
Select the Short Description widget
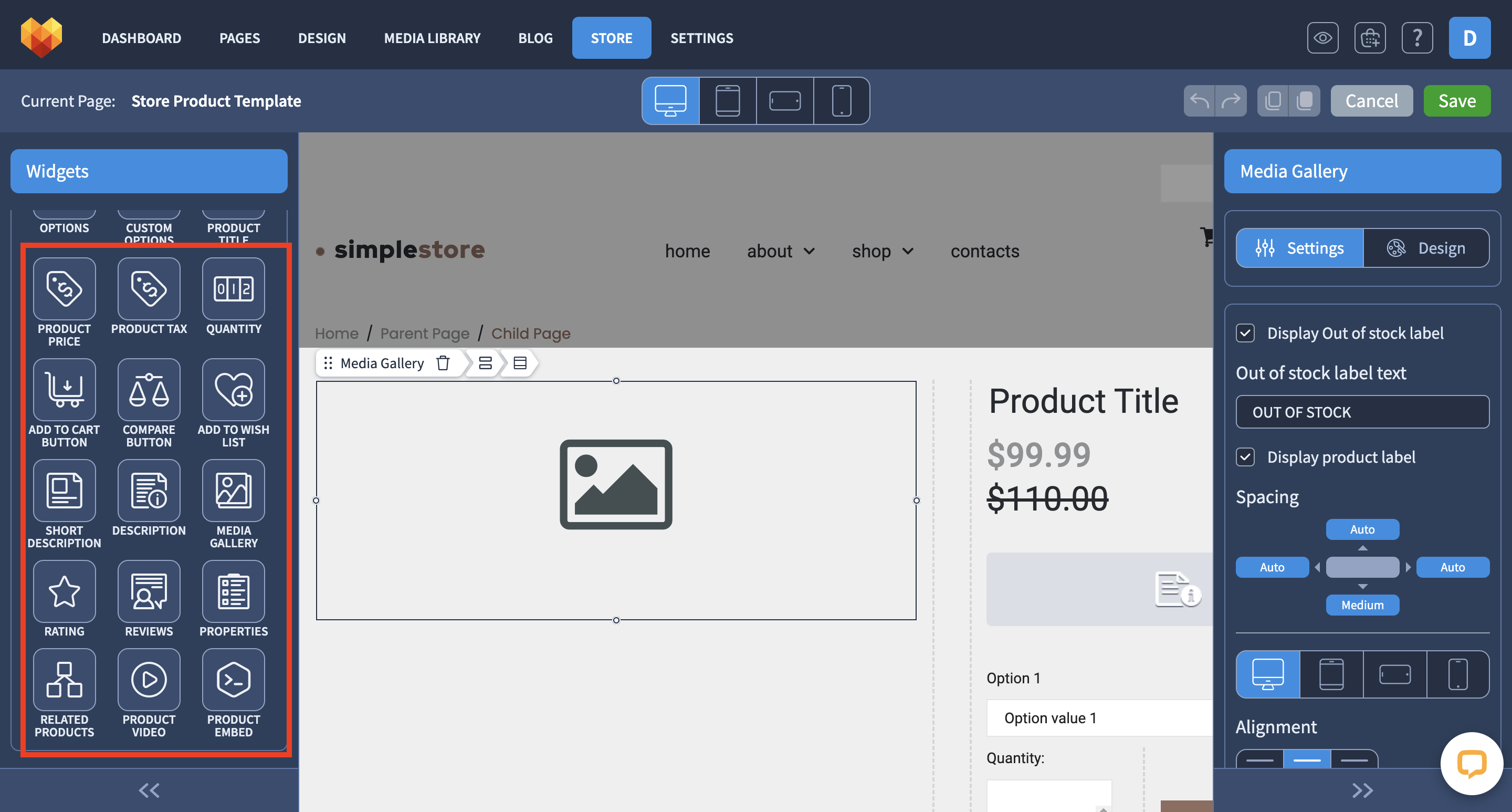point(64,490)
